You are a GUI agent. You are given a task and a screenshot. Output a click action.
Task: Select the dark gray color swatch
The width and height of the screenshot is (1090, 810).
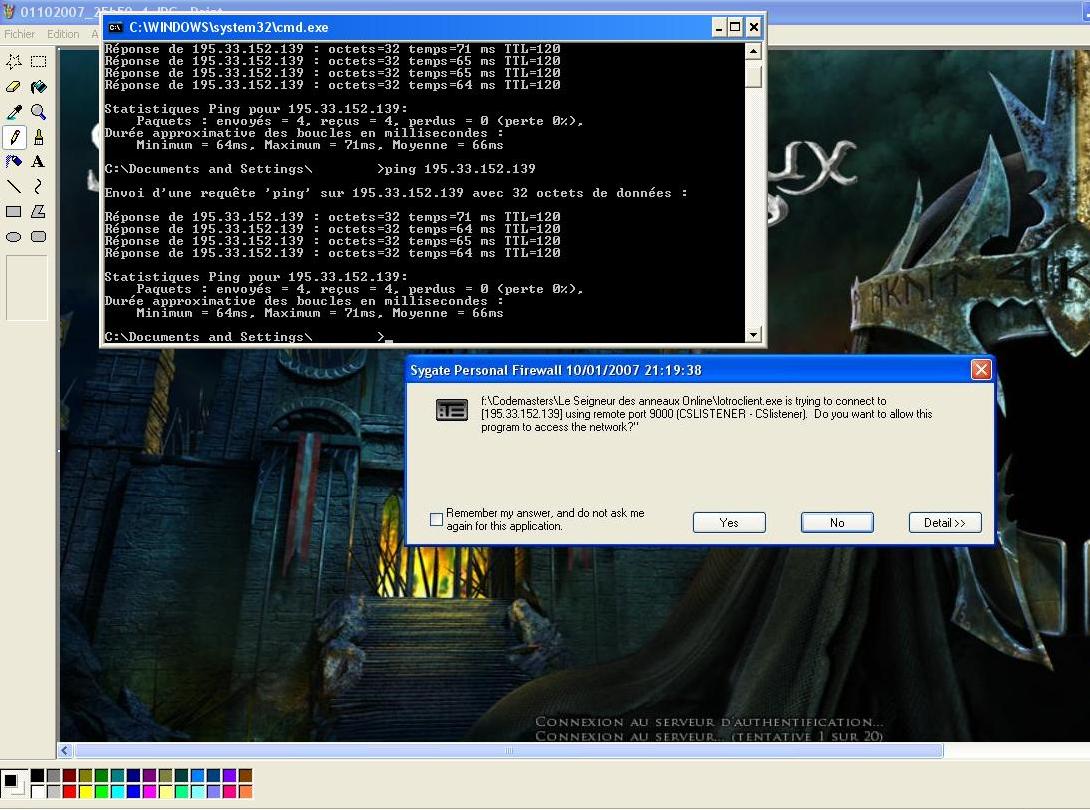(54, 776)
